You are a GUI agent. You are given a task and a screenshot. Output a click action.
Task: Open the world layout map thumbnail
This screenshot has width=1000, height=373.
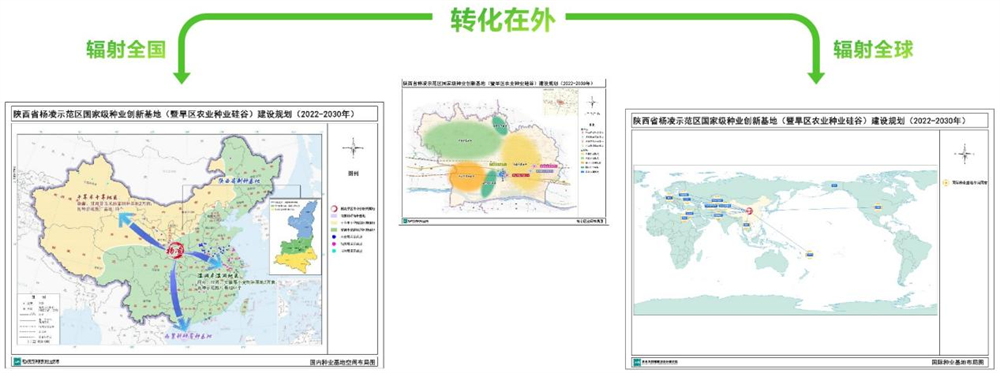[x=809, y=239]
